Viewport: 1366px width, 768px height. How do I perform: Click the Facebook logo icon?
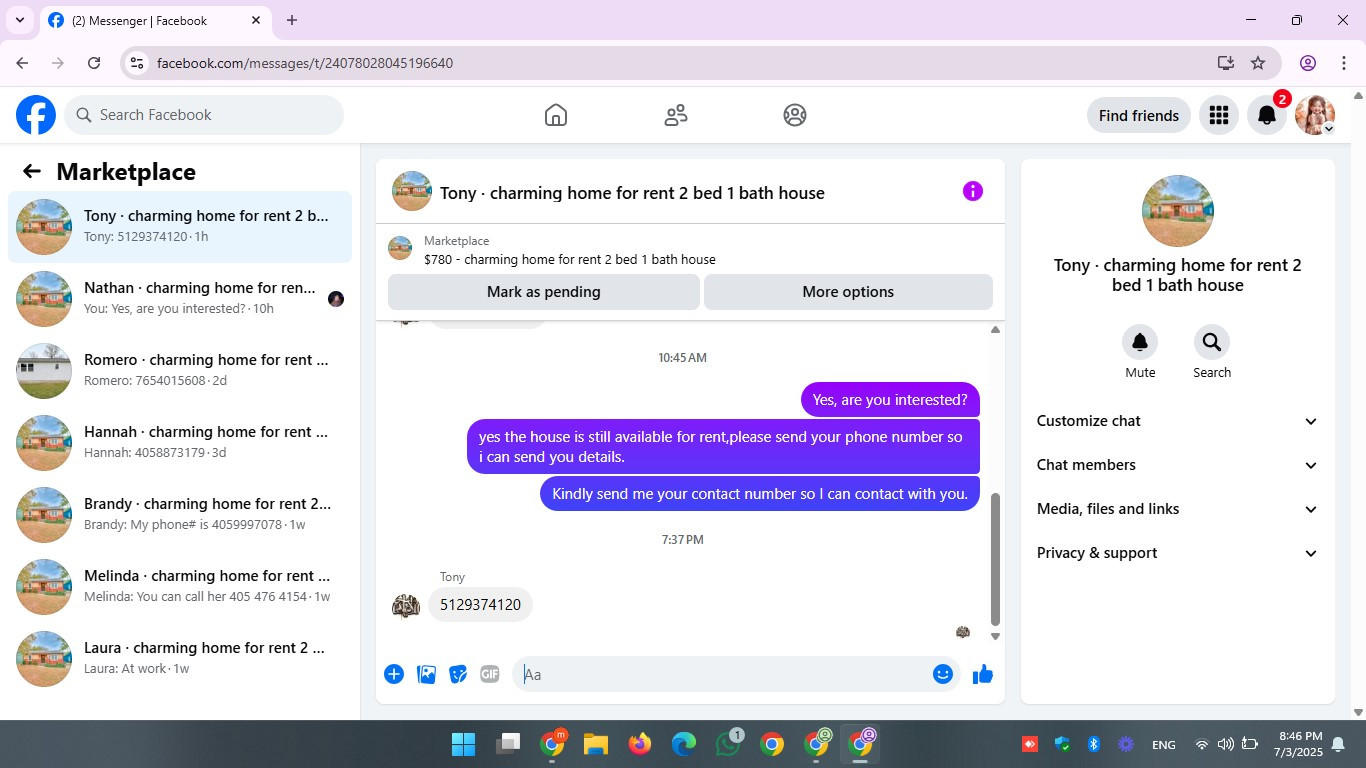(36, 115)
